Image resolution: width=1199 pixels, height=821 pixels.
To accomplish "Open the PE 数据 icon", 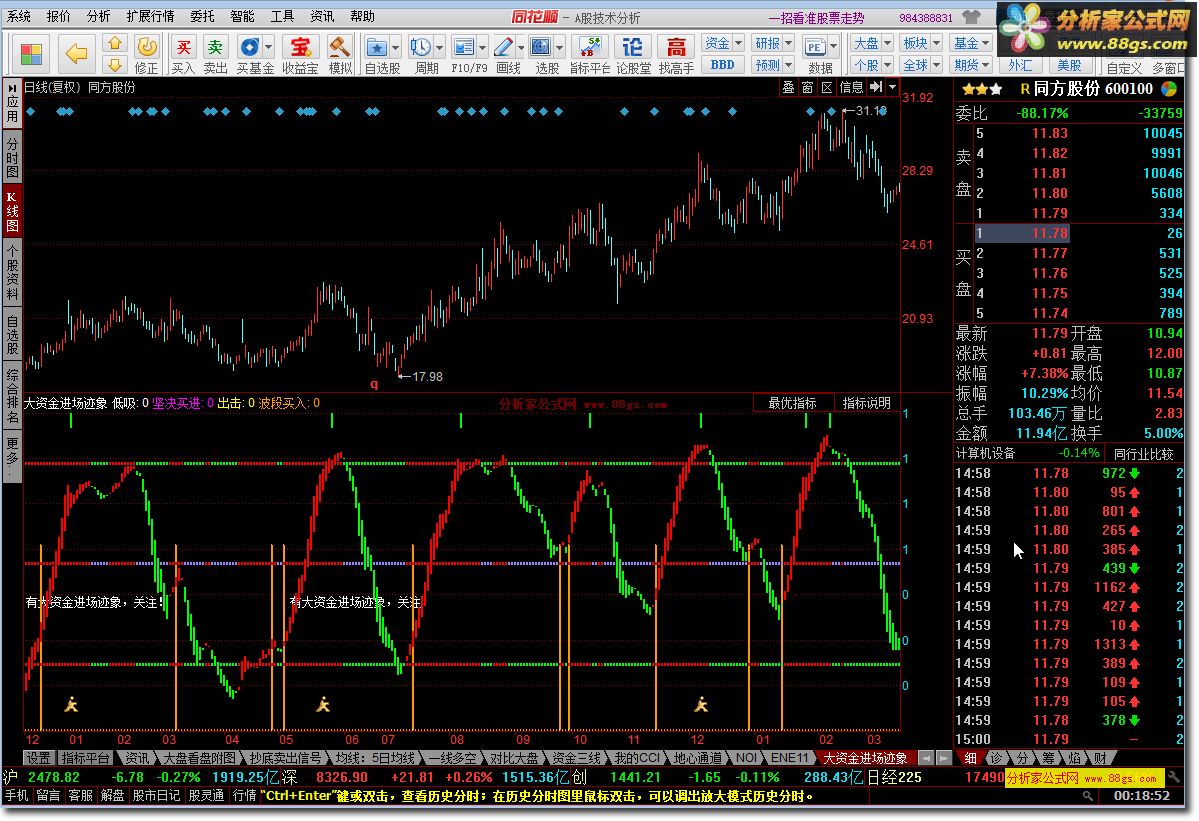I will [x=814, y=47].
